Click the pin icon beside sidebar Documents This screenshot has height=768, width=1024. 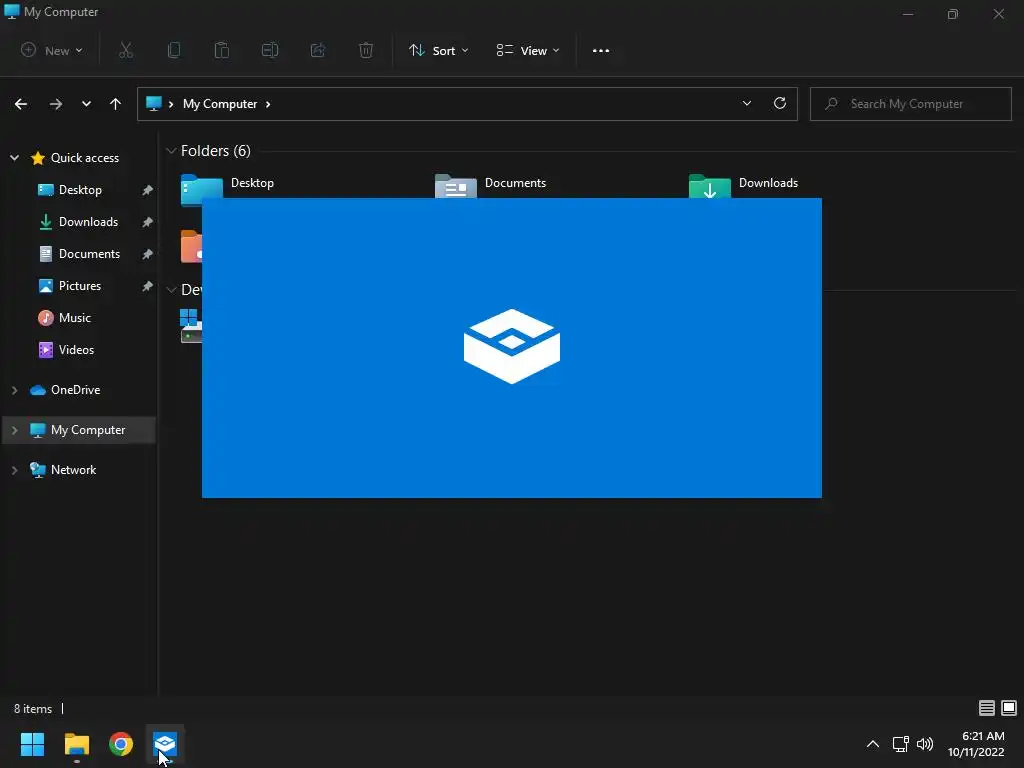pos(148,254)
